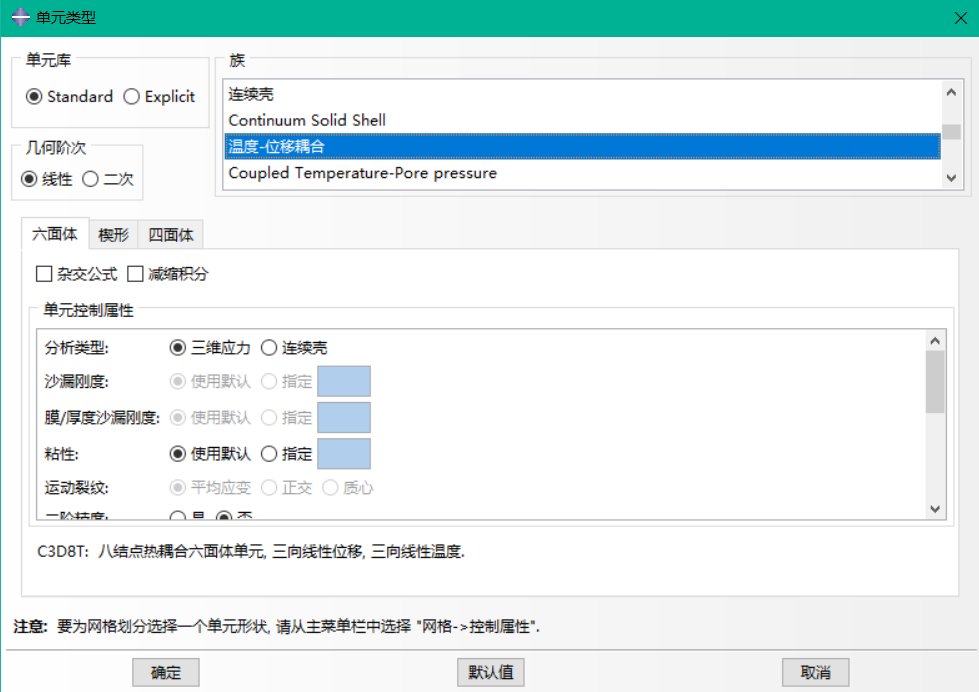
Task: Click the 粘性 value input field
Action: click(344, 454)
